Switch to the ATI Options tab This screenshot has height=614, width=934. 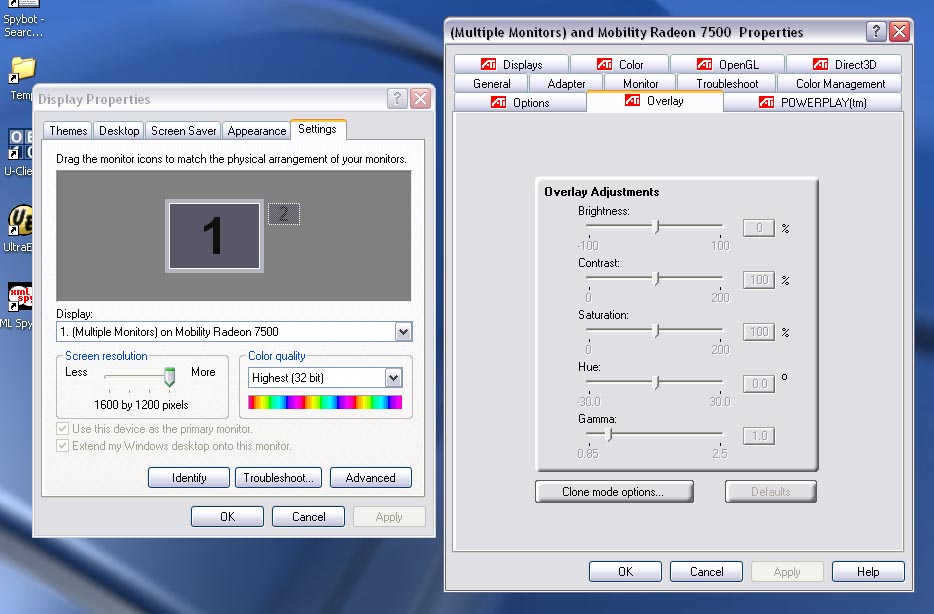tap(520, 102)
